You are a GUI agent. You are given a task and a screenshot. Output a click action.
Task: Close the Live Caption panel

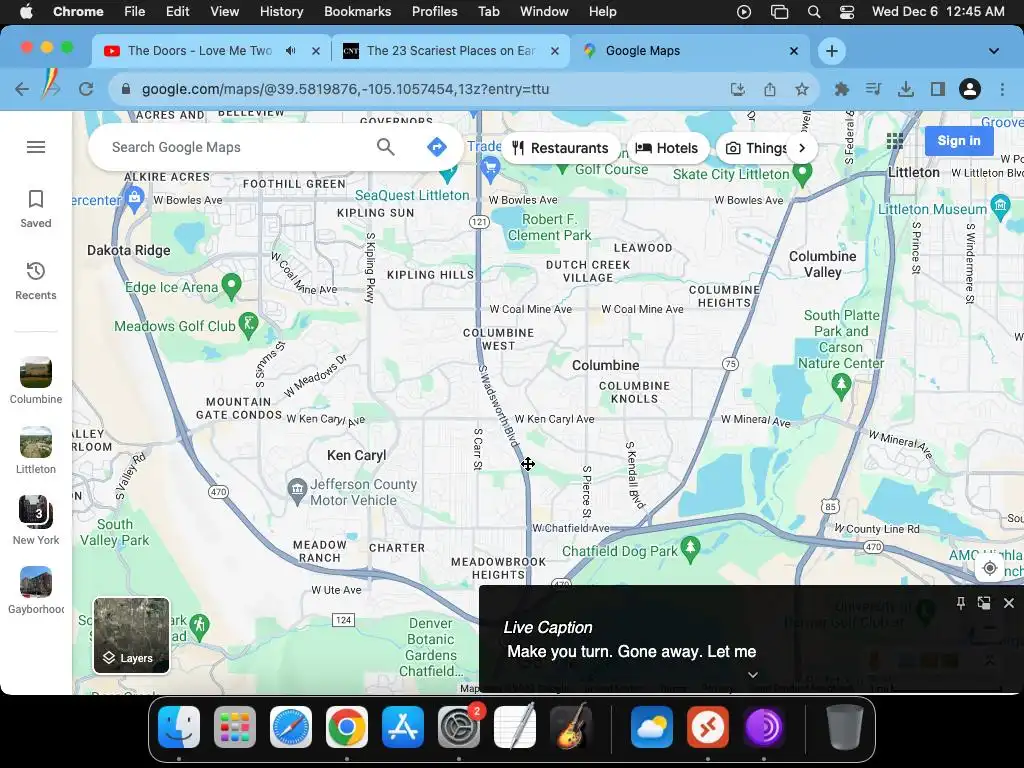[1008, 603]
